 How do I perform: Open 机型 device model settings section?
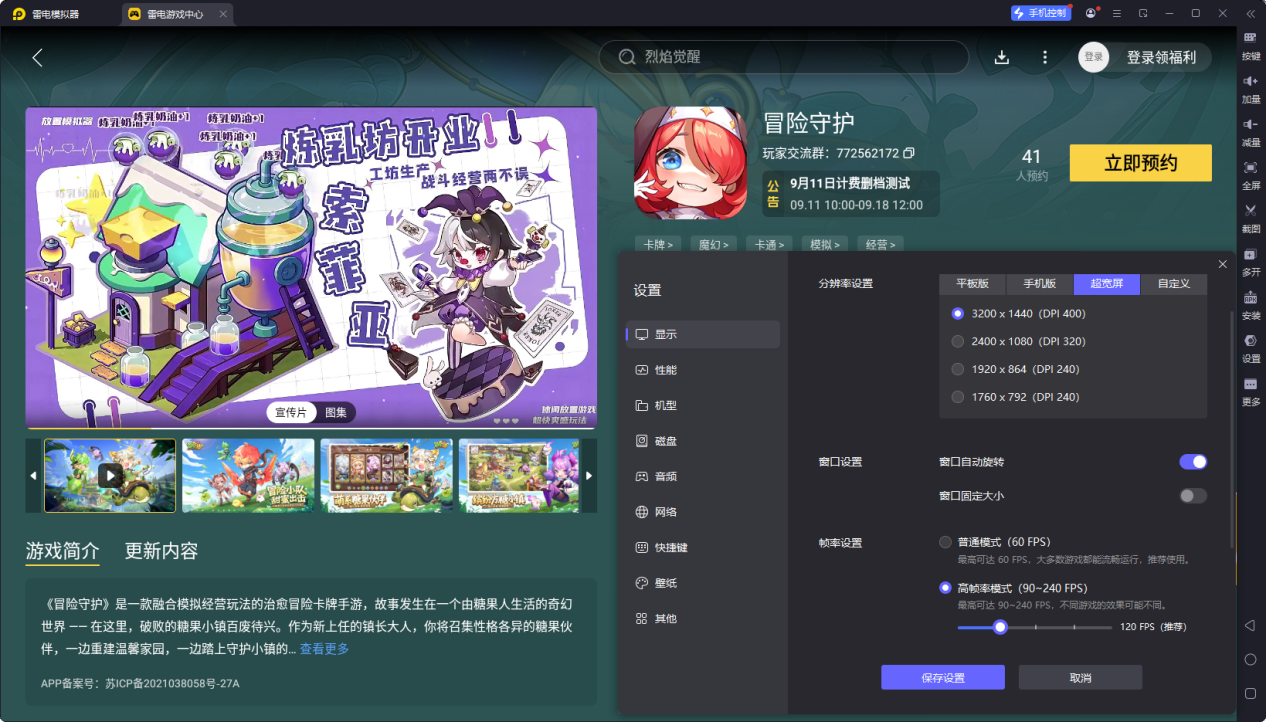tap(703, 405)
